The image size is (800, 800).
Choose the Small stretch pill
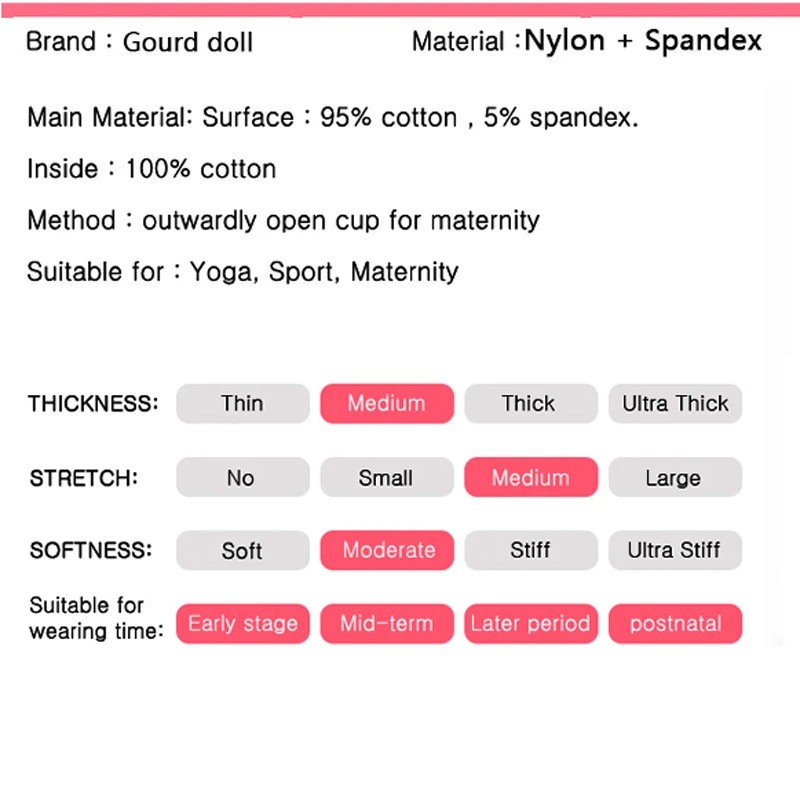tap(387, 477)
